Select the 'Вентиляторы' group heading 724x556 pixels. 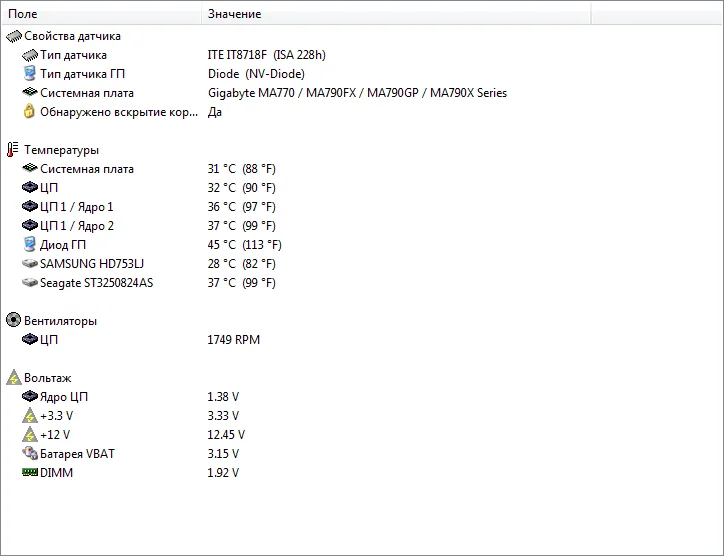(x=60, y=321)
